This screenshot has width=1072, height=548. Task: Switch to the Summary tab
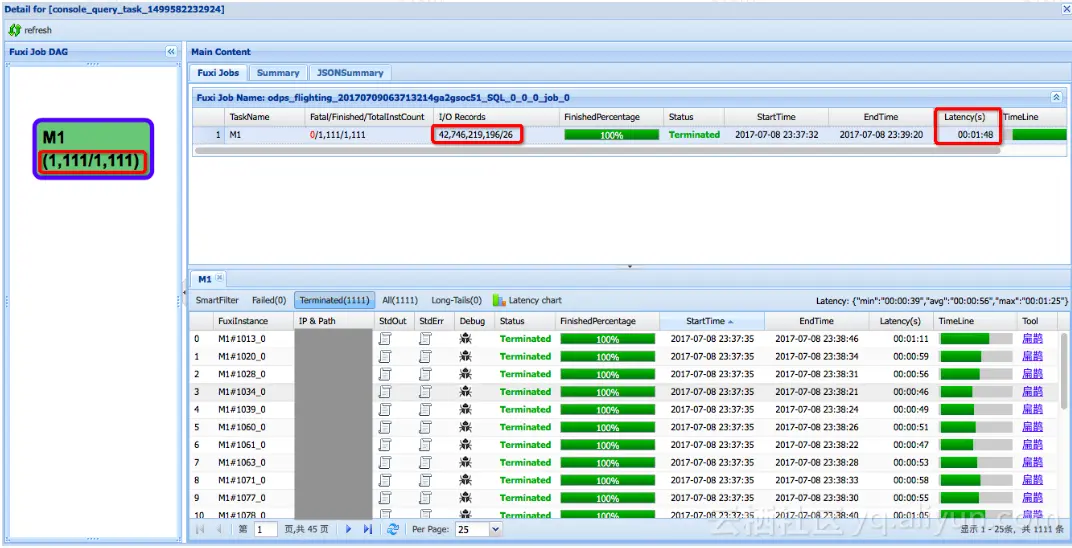coord(278,72)
